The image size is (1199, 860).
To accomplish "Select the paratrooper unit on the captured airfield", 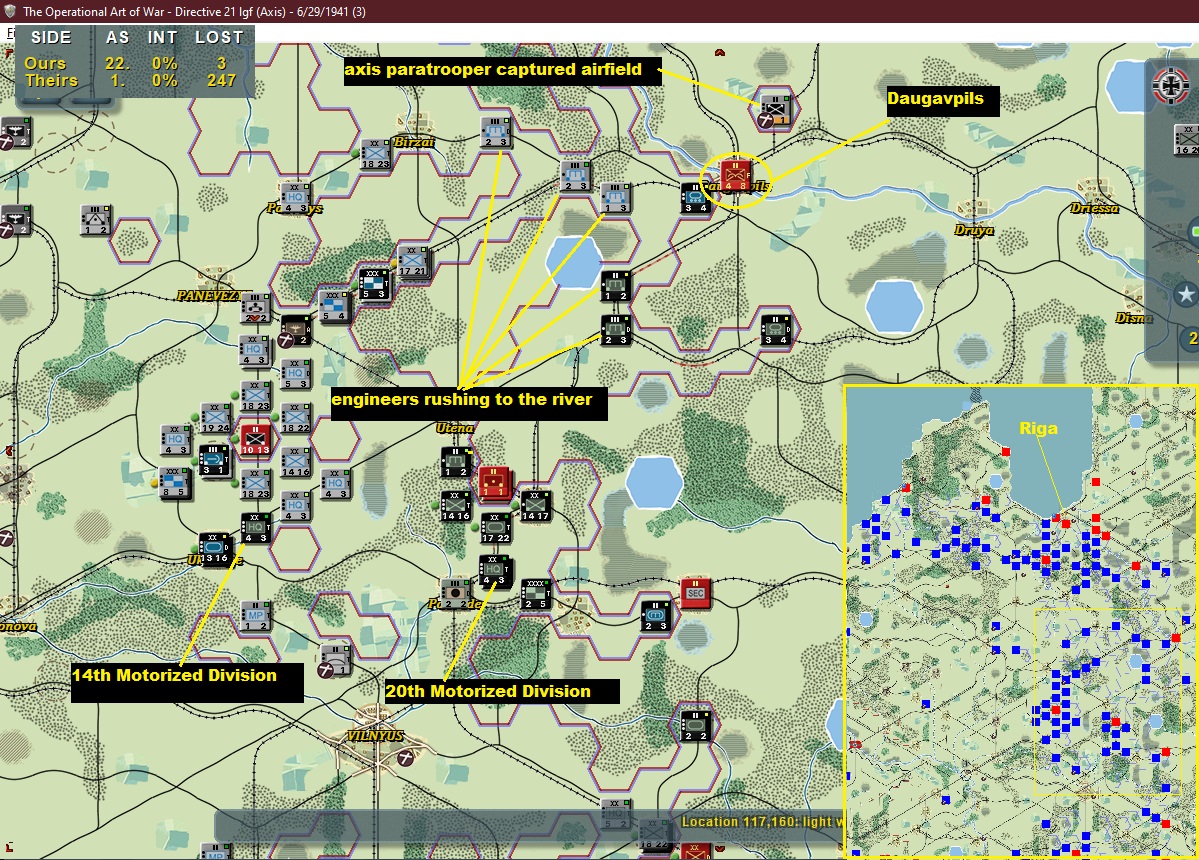I will coord(775,111).
